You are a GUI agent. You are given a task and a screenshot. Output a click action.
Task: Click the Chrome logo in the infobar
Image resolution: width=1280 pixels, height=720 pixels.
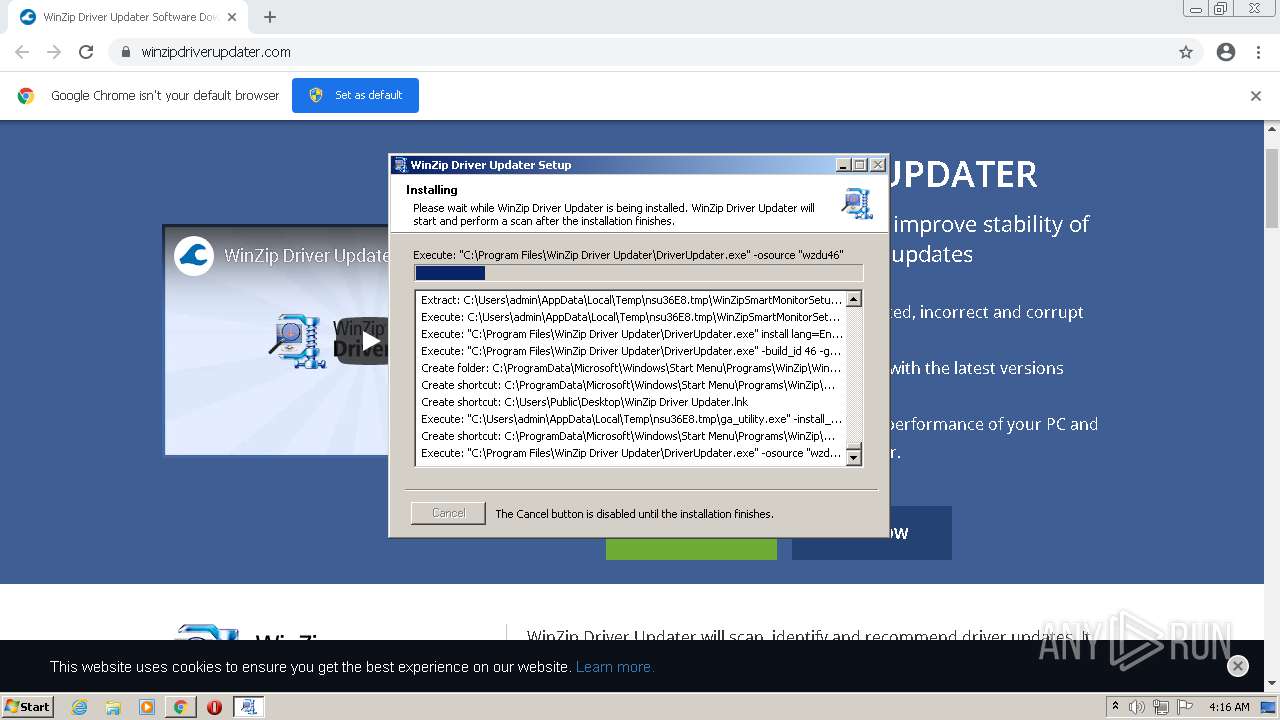26,96
